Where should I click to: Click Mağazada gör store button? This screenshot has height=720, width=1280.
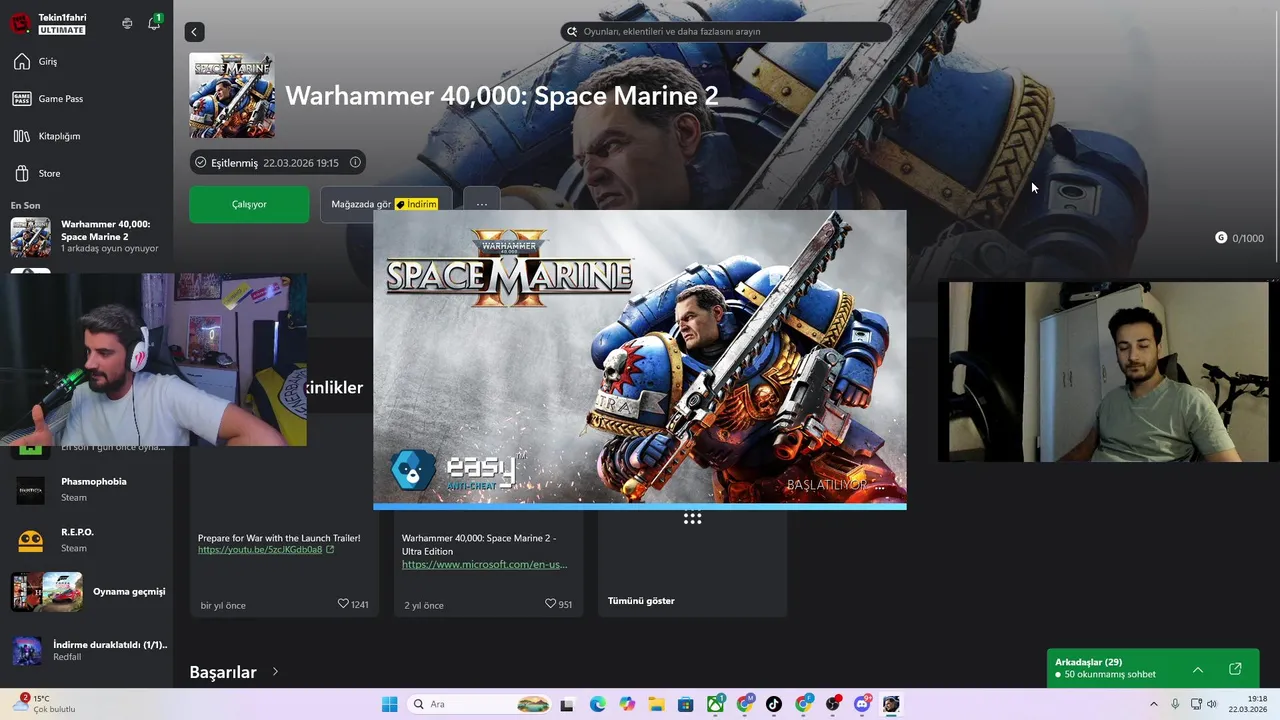[x=386, y=204]
